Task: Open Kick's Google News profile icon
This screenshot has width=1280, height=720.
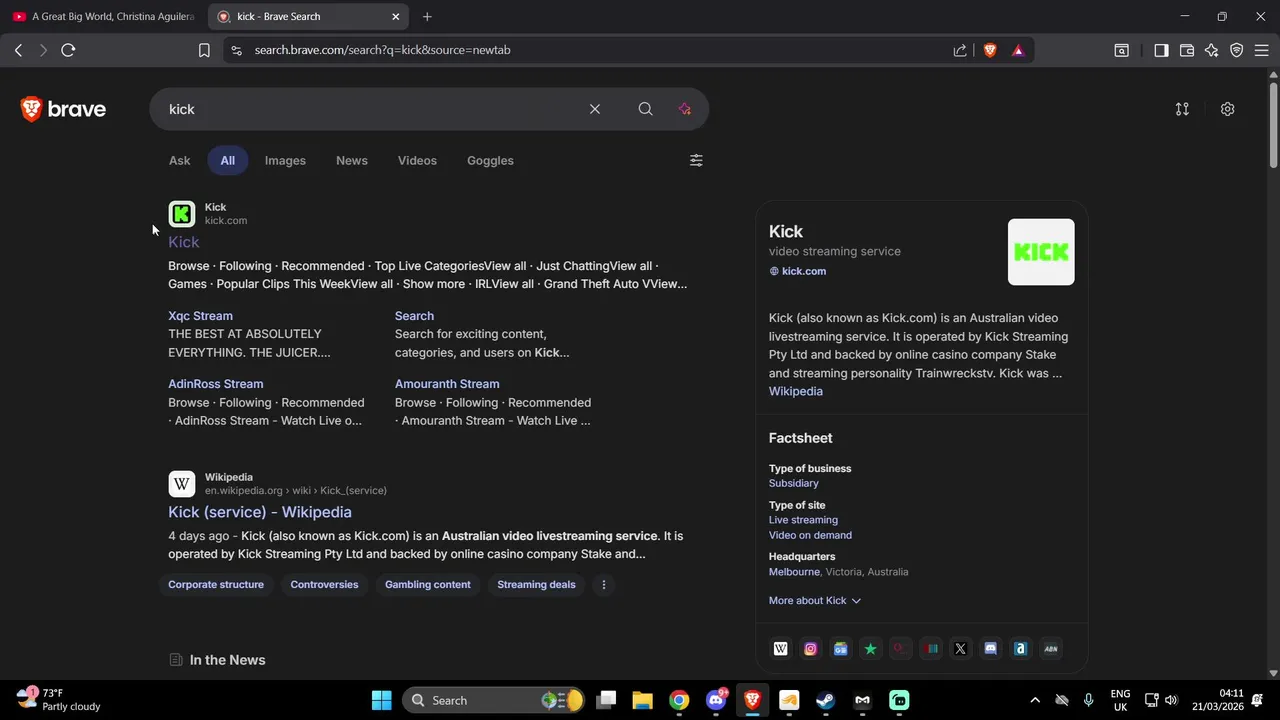Action: [x=841, y=649]
